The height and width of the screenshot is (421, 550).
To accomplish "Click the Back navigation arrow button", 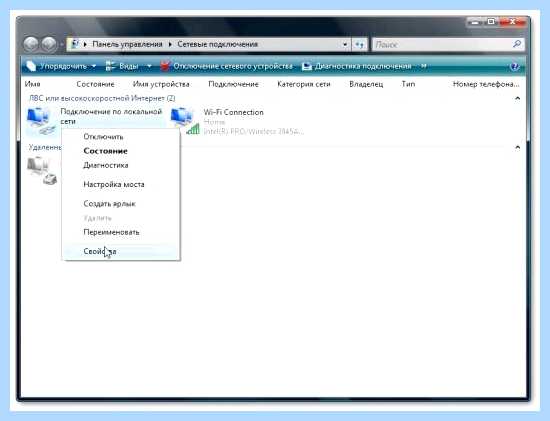I will (x=31, y=45).
